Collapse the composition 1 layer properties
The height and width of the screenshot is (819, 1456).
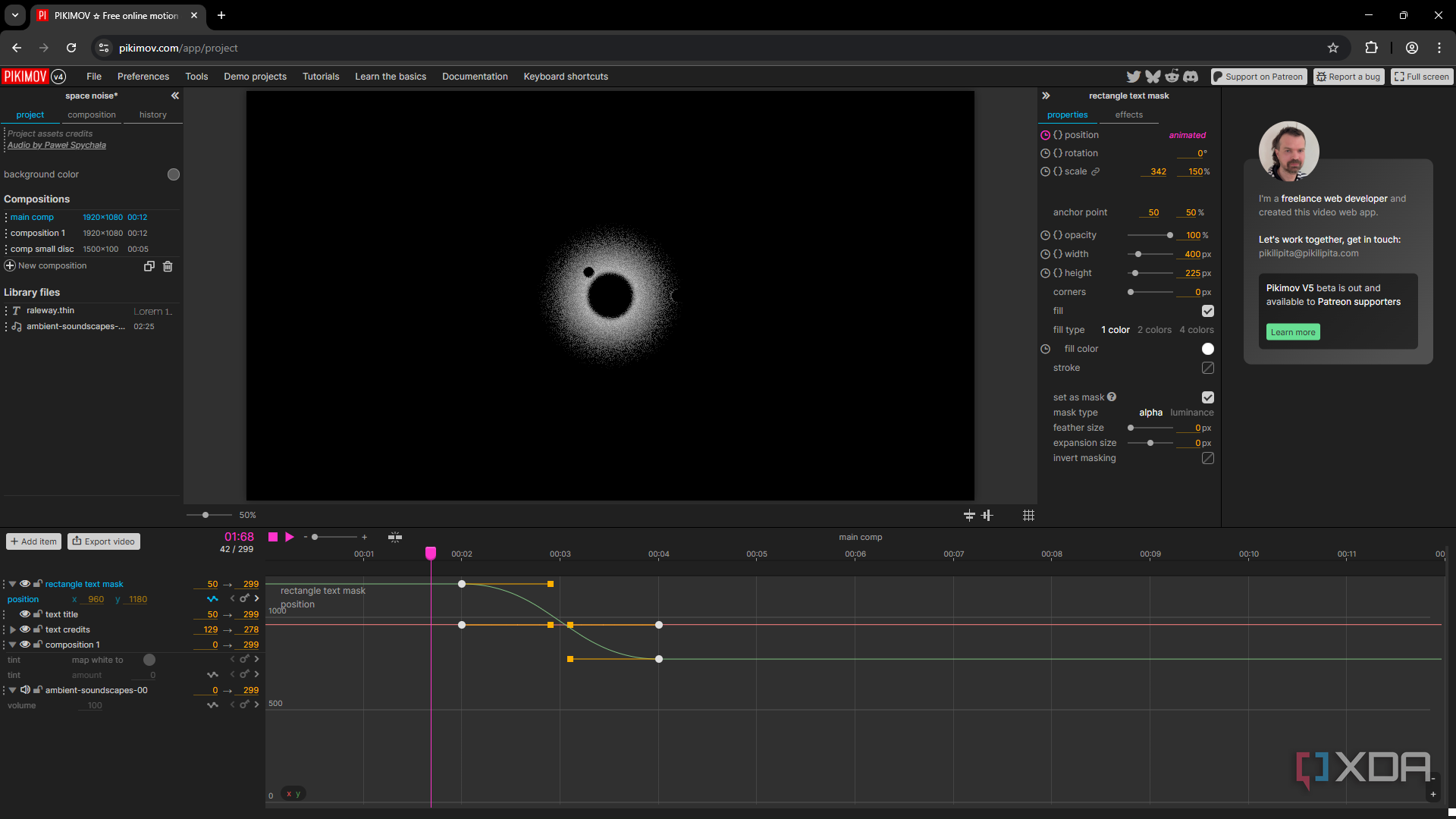click(13, 645)
